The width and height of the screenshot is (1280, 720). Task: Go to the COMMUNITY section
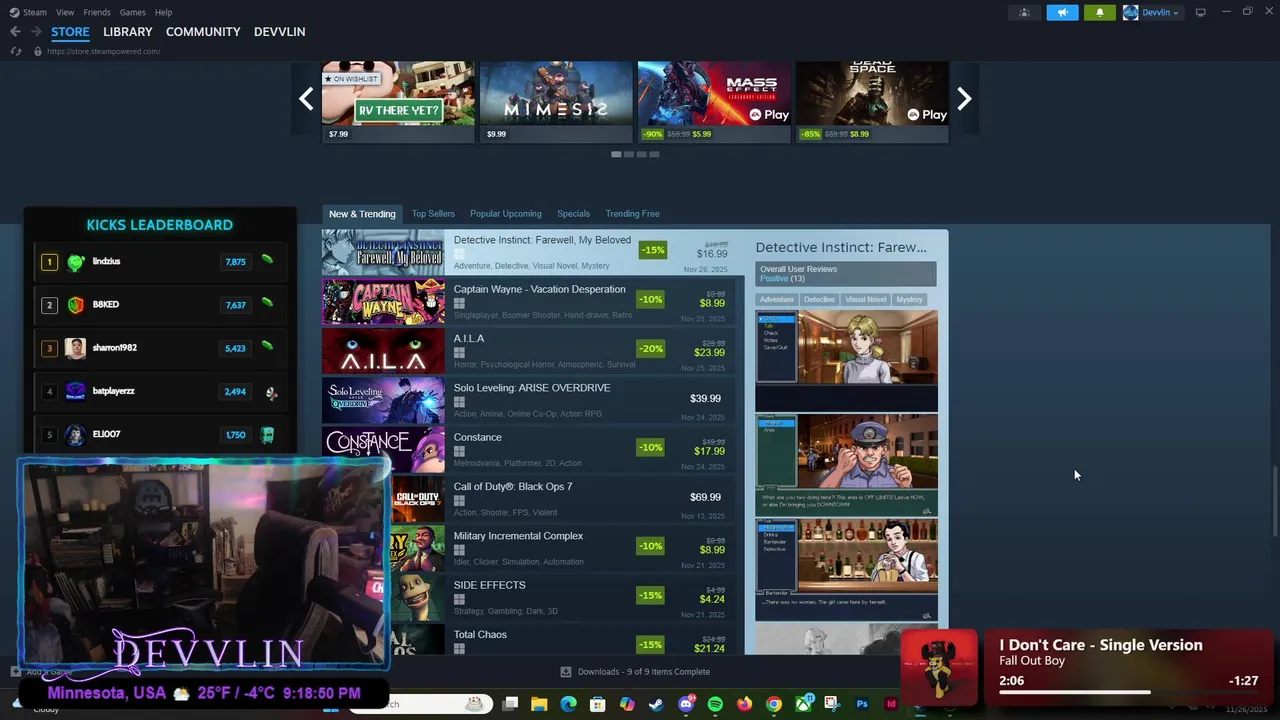tap(203, 32)
